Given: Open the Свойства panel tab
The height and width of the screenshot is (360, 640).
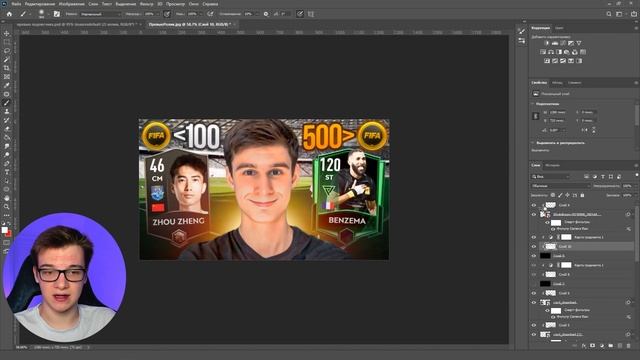Looking at the screenshot, I should click(539, 82).
